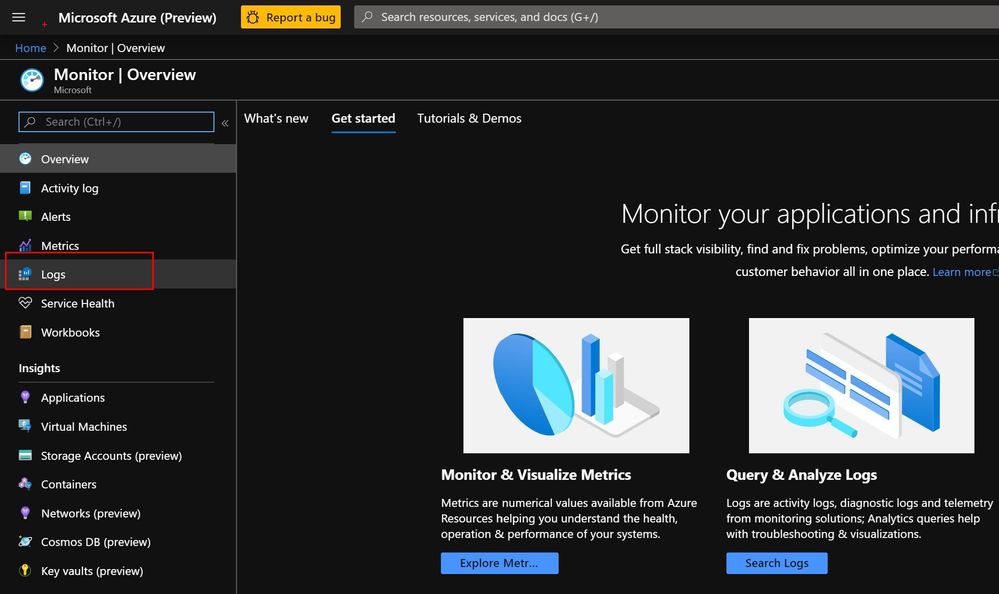Click the Insights section header

pyautogui.click(x=40, y=368)
